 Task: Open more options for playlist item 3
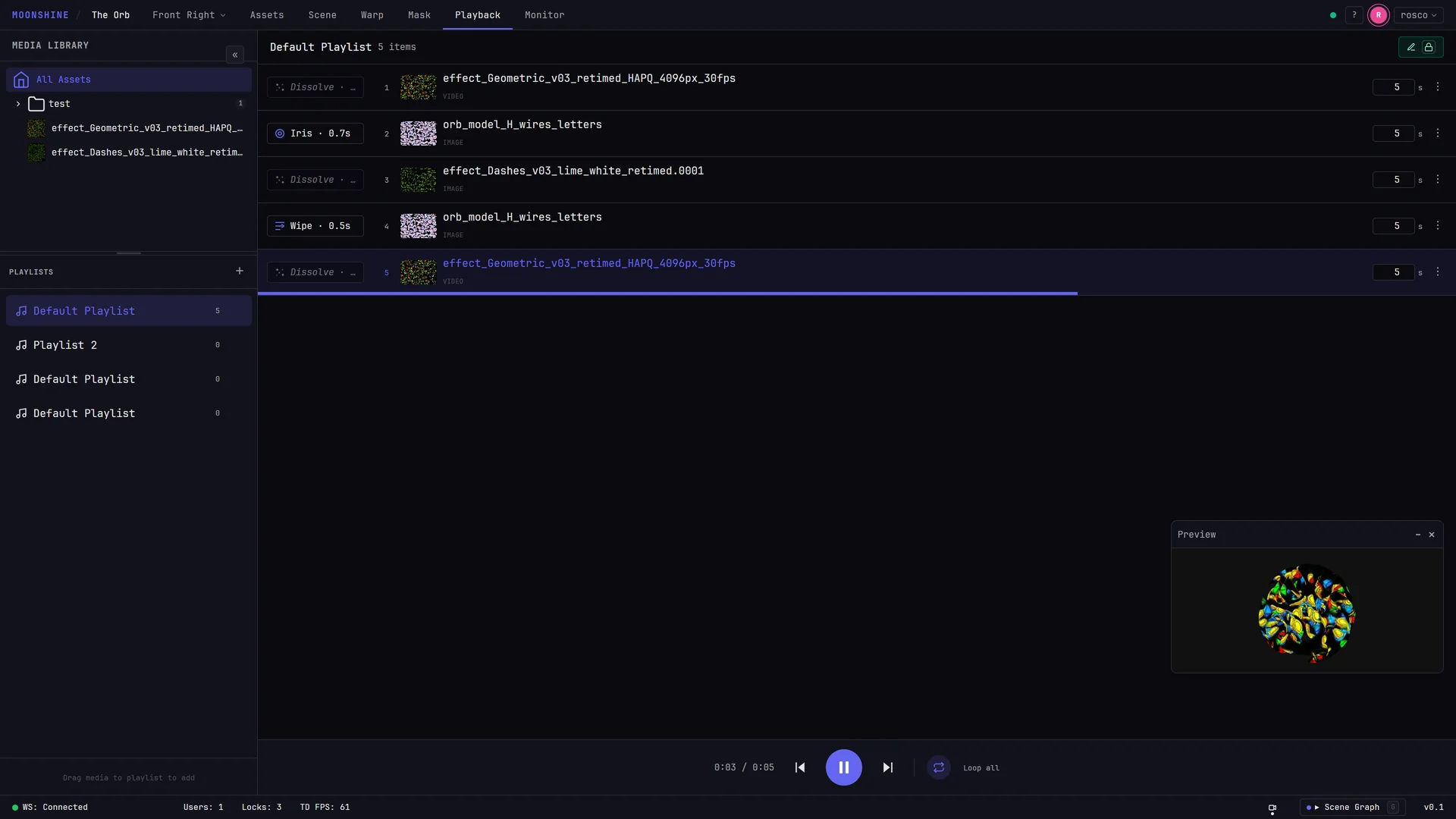1438,180
